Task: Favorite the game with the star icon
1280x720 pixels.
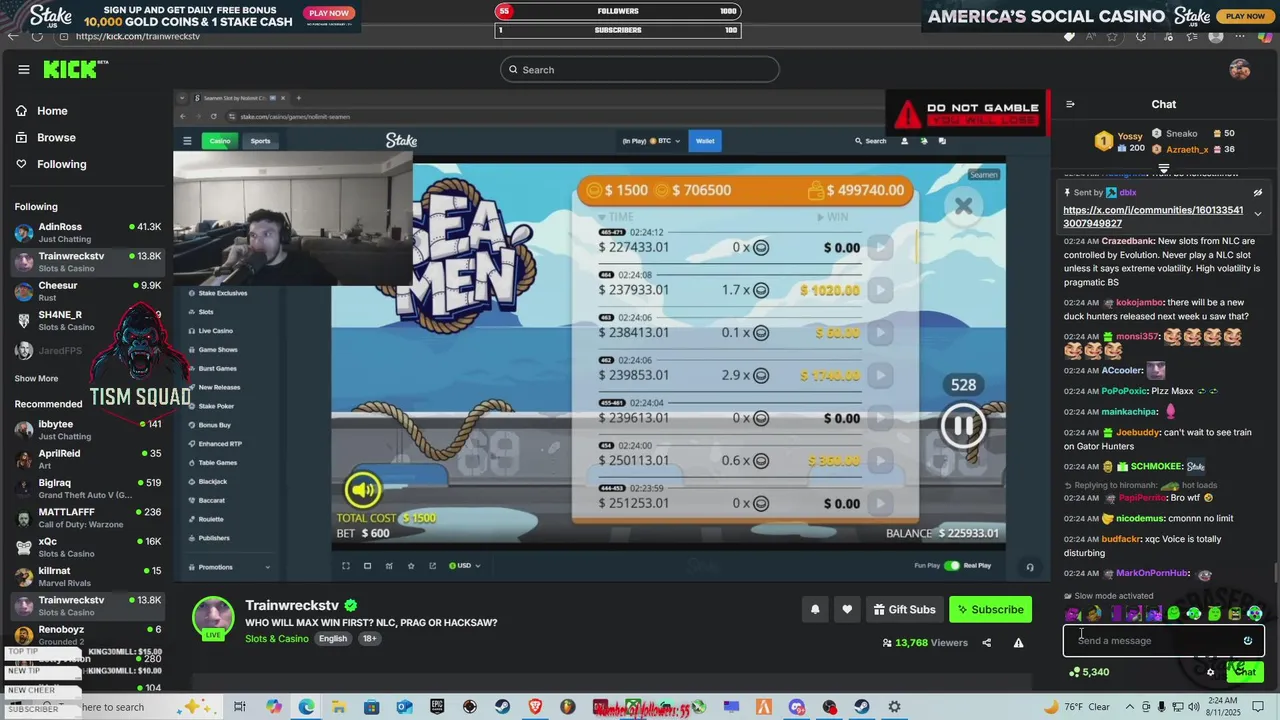Action: (x=411, y=566)
